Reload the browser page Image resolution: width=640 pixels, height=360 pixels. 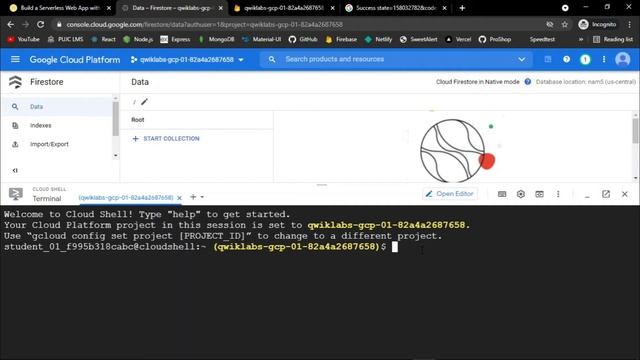(40, 24)
